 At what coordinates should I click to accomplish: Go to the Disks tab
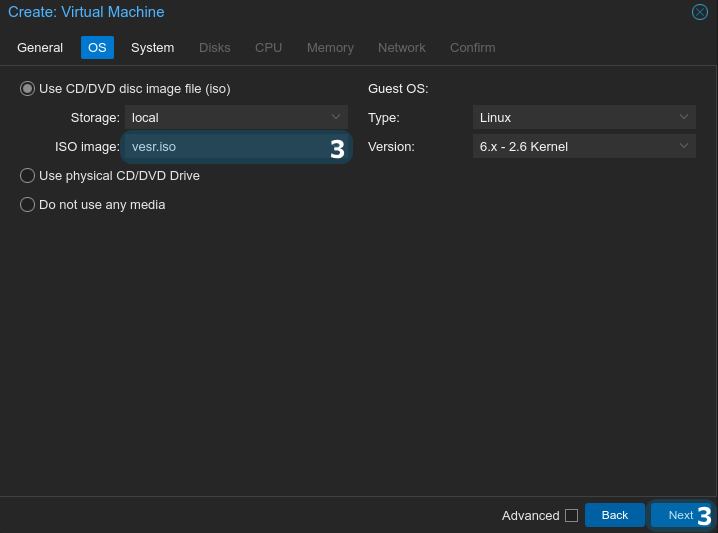click(214, 48)
